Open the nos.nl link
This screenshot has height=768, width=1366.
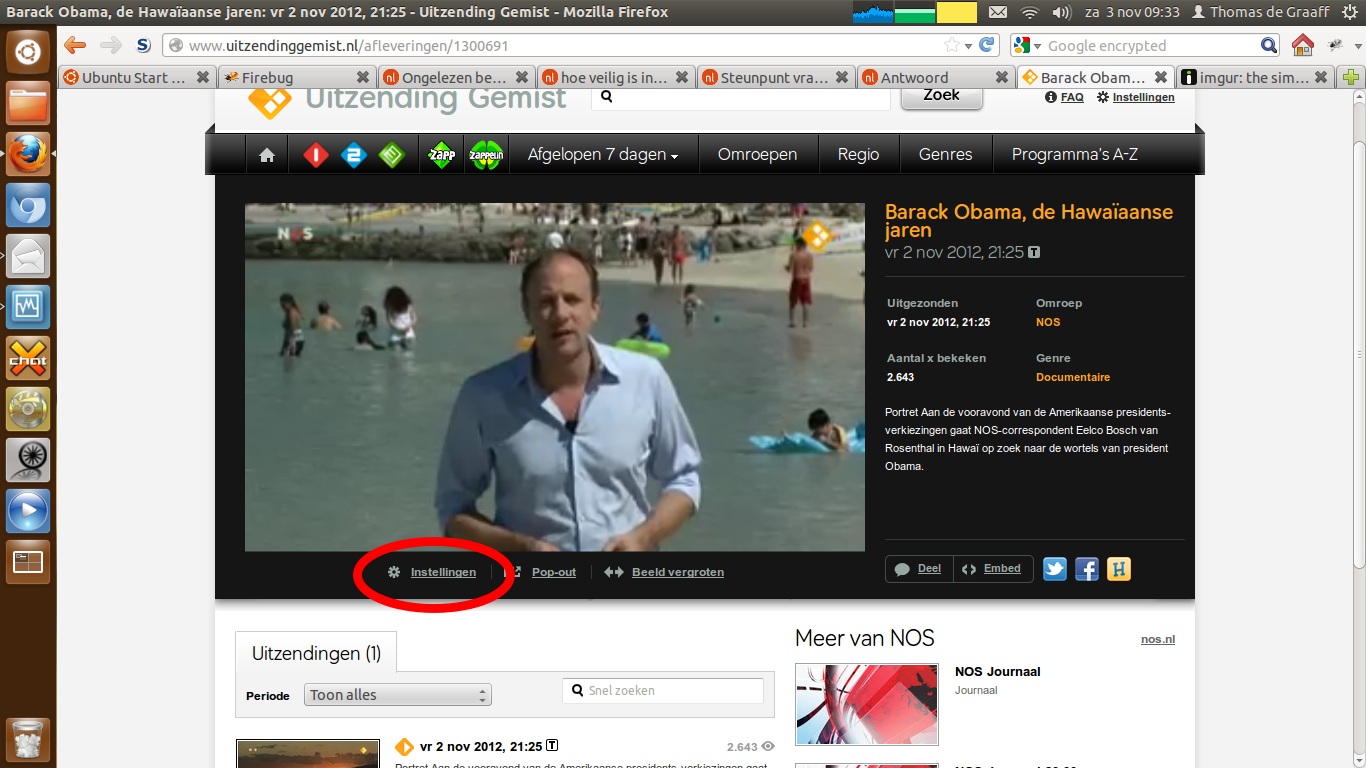[1158, 639]
